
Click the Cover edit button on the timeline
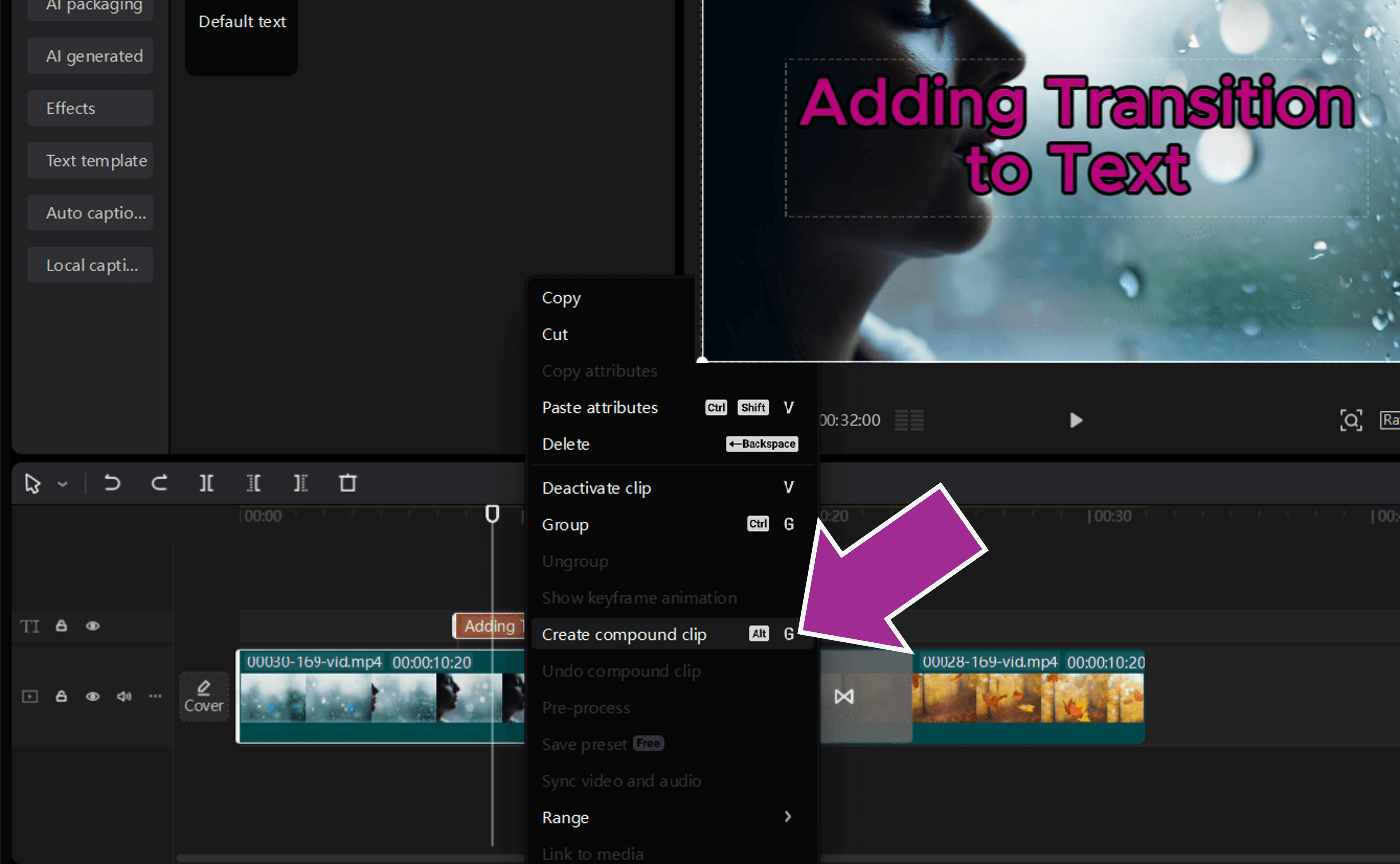tap(203, 696)
